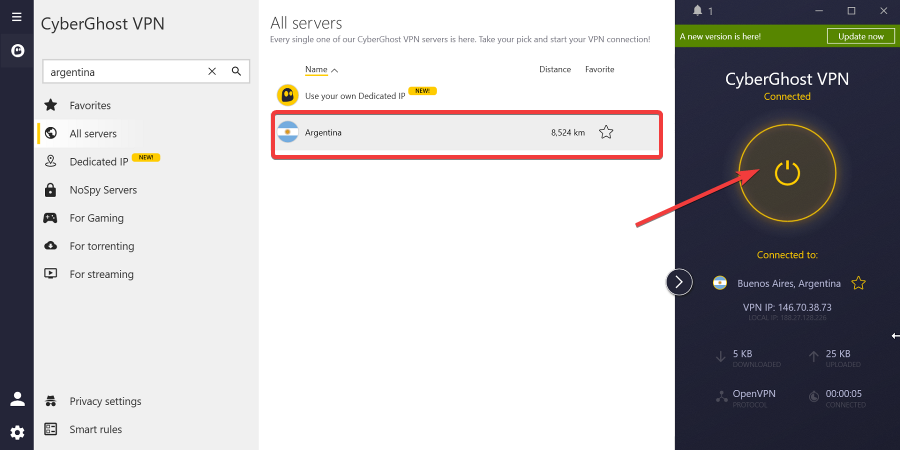Viewport: 900px width, 450px height.
Task: Star the Buenos Aires connected location
Action: (858, 283)
